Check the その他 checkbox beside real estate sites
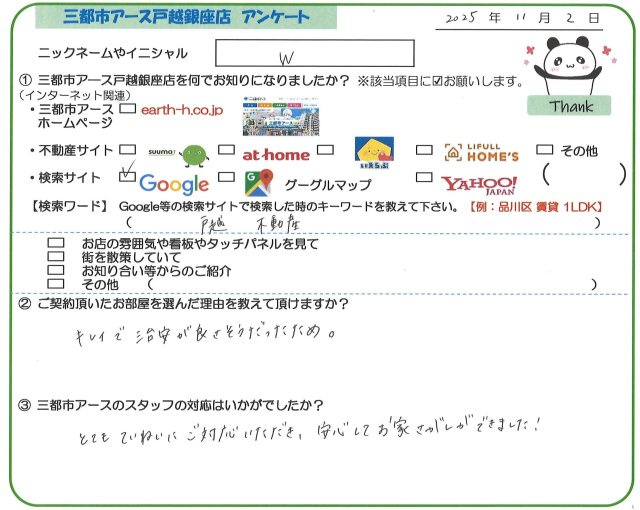The height and width of the screenshot is (510, 640). pos(544,150)
